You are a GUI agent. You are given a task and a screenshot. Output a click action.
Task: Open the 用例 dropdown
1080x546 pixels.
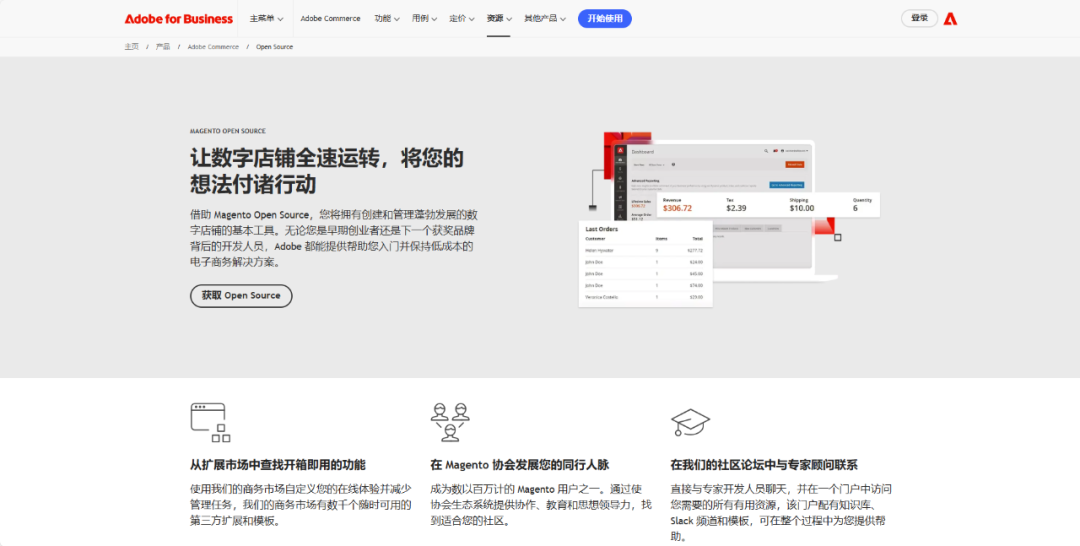click(424, 19)
